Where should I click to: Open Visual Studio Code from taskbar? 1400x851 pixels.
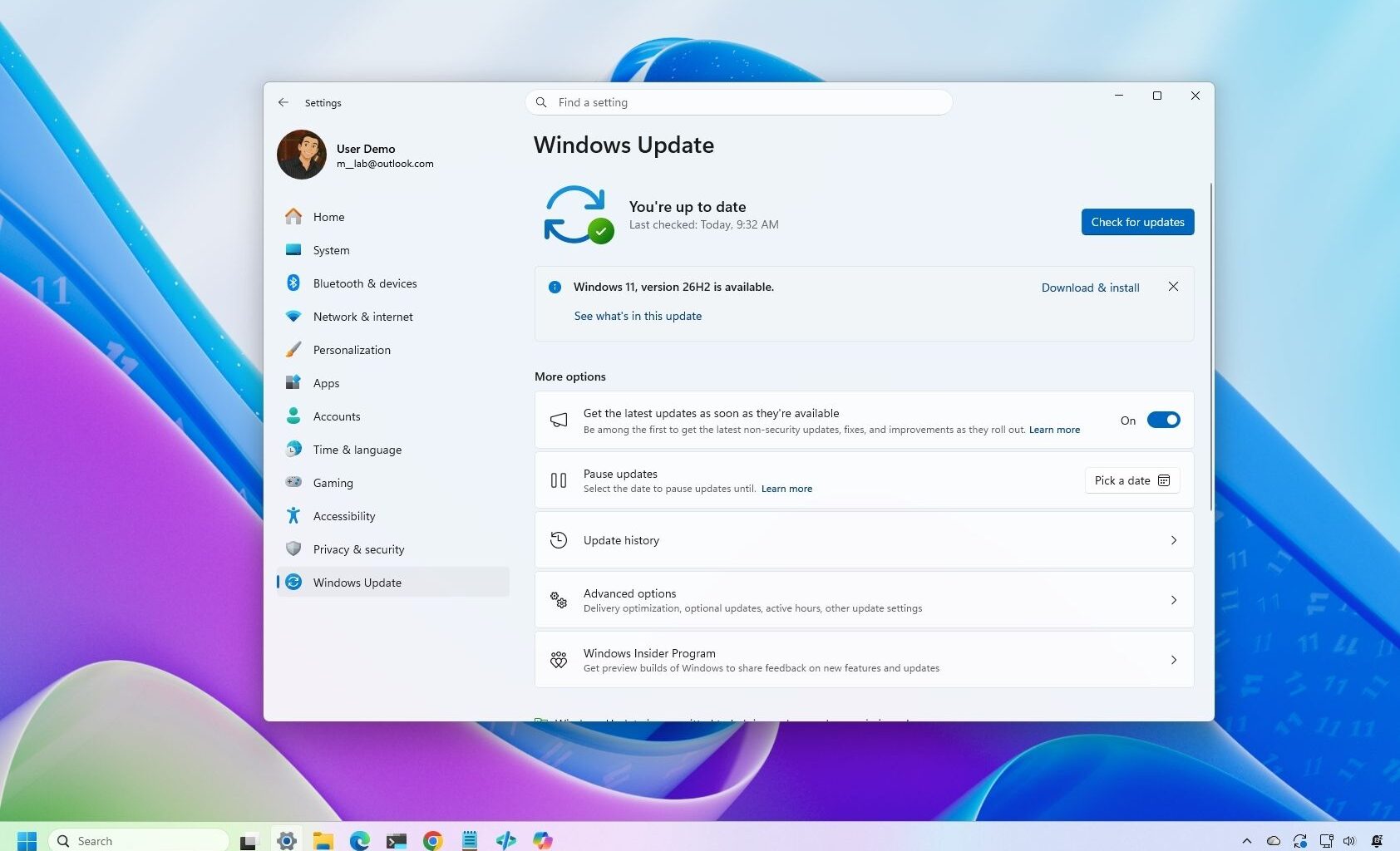click(505, 841)
